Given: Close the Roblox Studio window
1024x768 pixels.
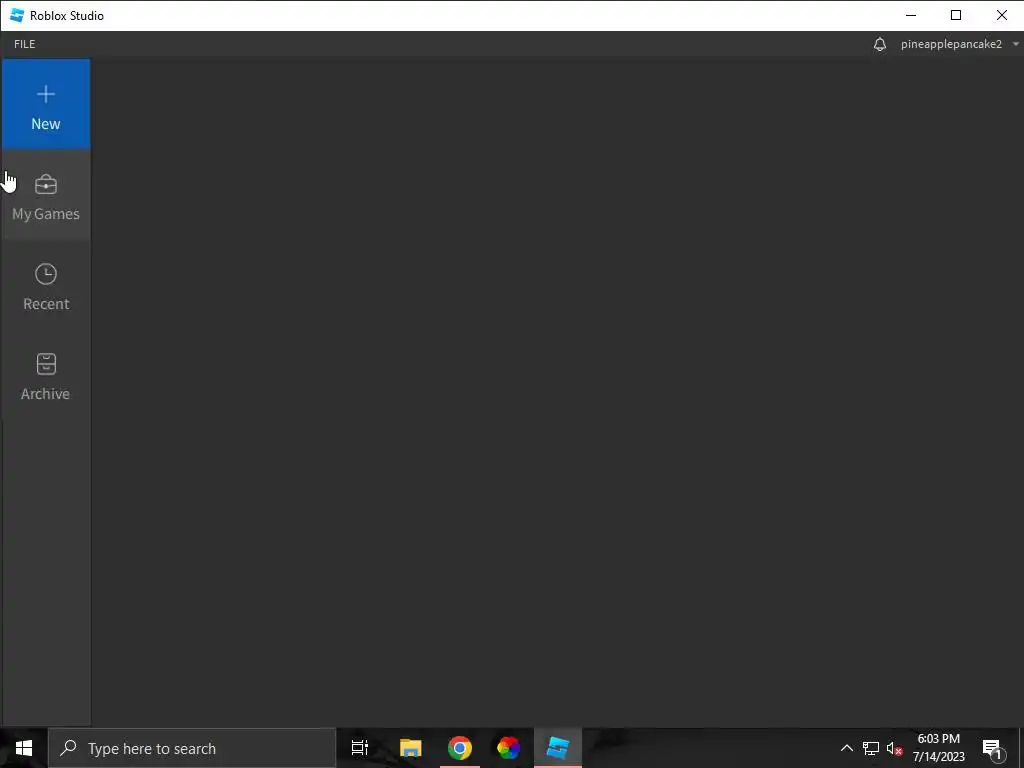Looking at the screenshot, I should (1001, 15).
